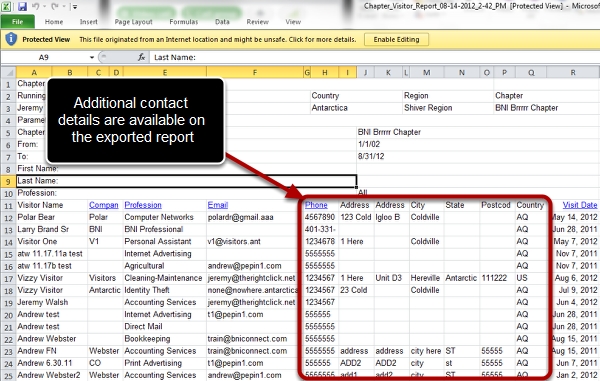Click the Redo icon in quick access toolbar
The height and width of the screenshot is (381, 600).
pos(56,6)
